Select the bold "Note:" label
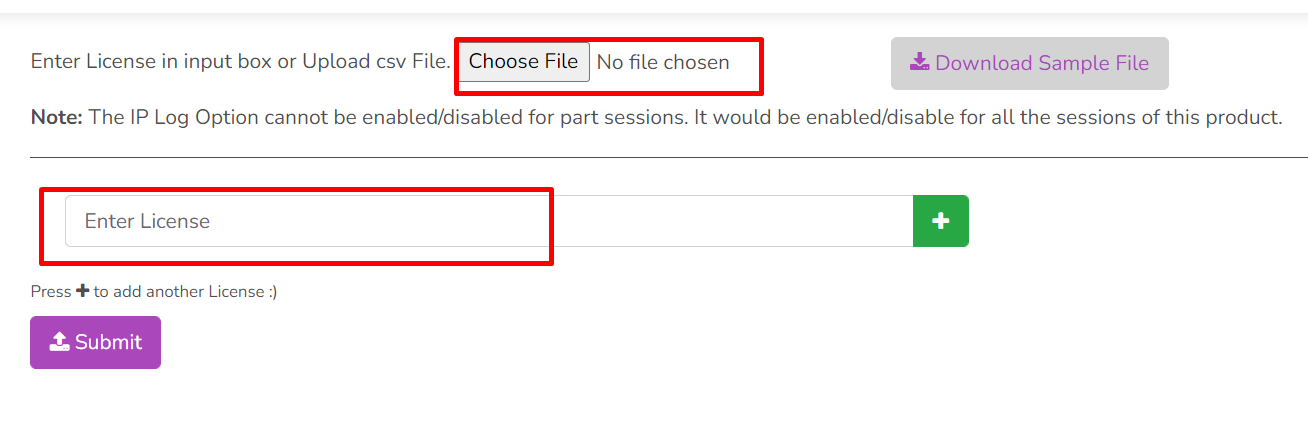The image size is (1308, 435). [x=57, y=117]
